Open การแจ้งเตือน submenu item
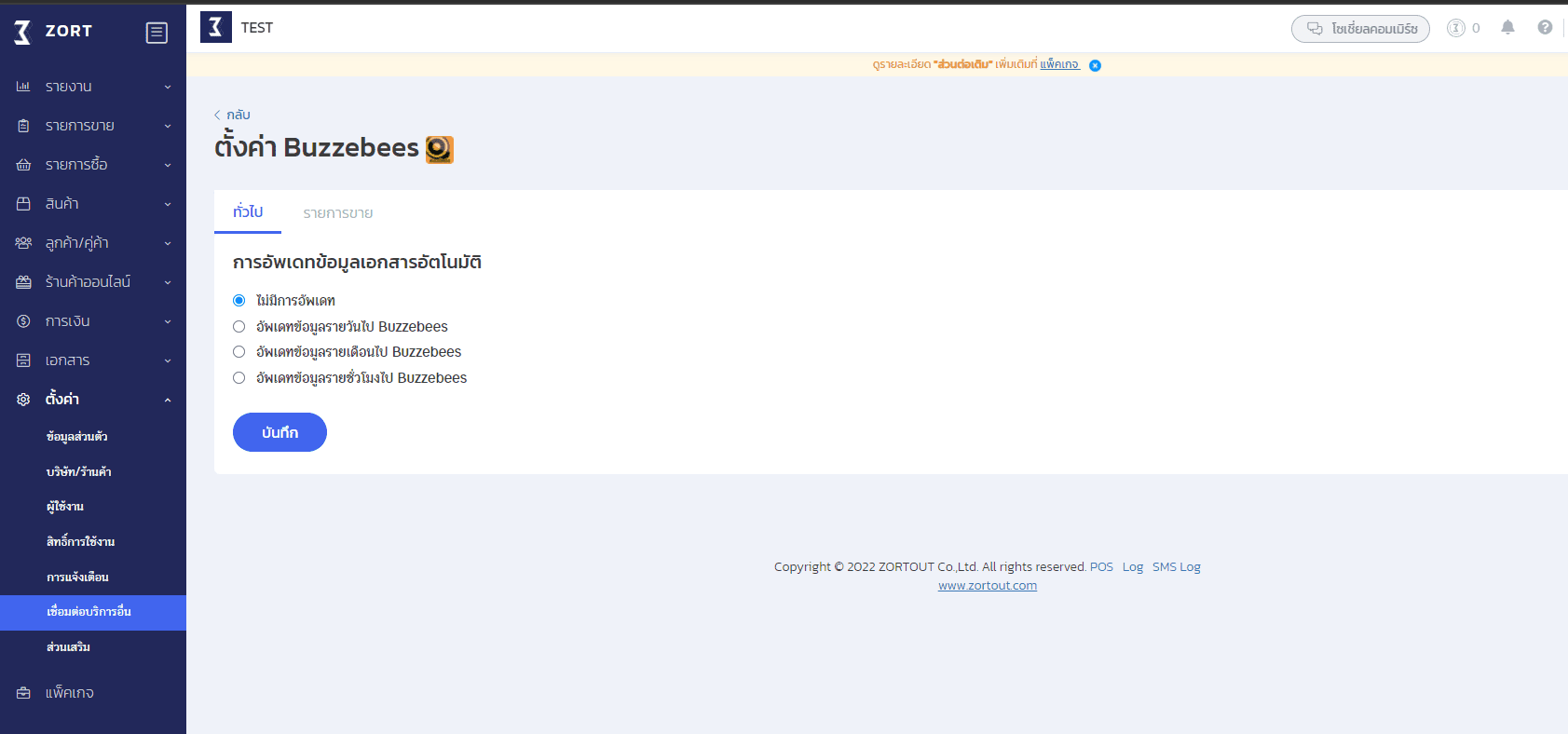The image size is (1568, 734). coord(77,578)
